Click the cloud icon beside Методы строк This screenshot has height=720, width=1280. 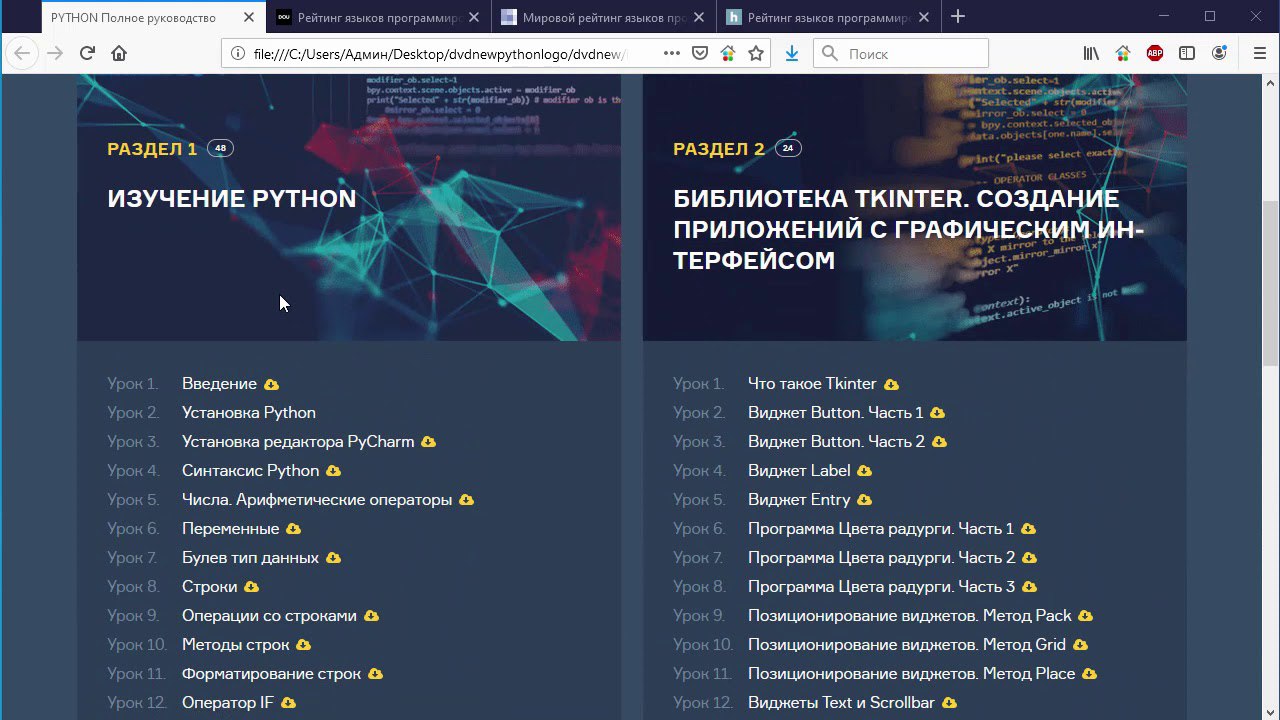(303, 645)
